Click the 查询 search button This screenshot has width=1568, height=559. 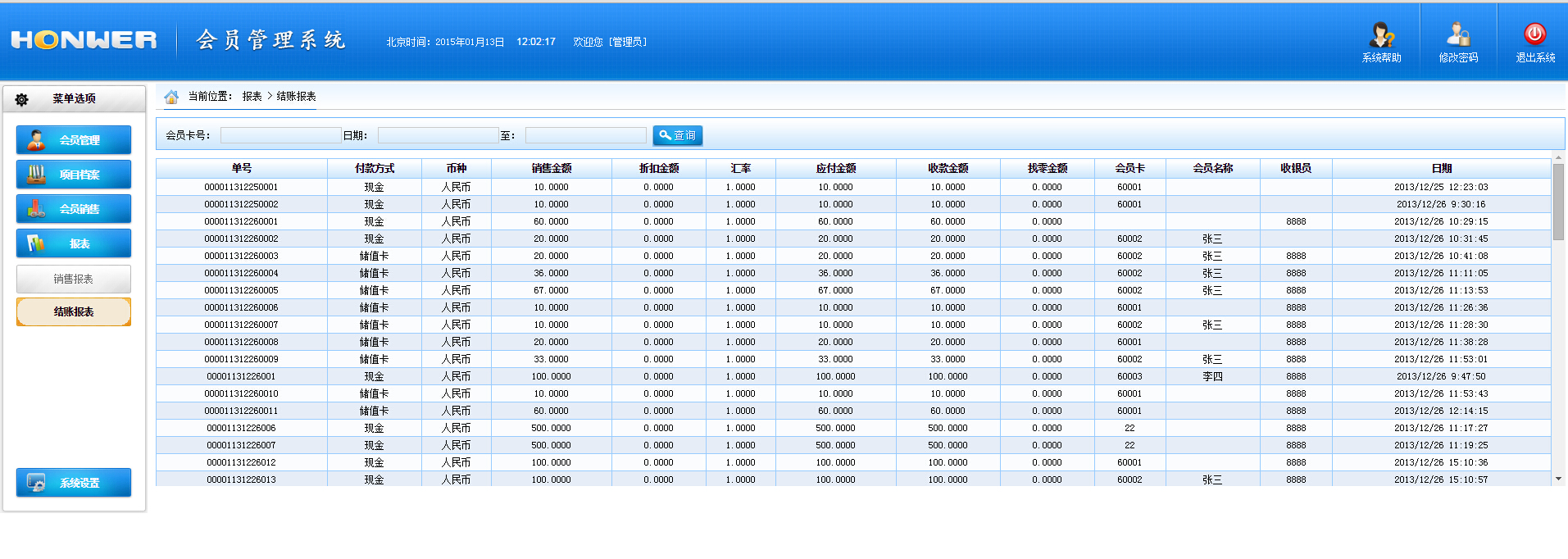click(678, 135)
